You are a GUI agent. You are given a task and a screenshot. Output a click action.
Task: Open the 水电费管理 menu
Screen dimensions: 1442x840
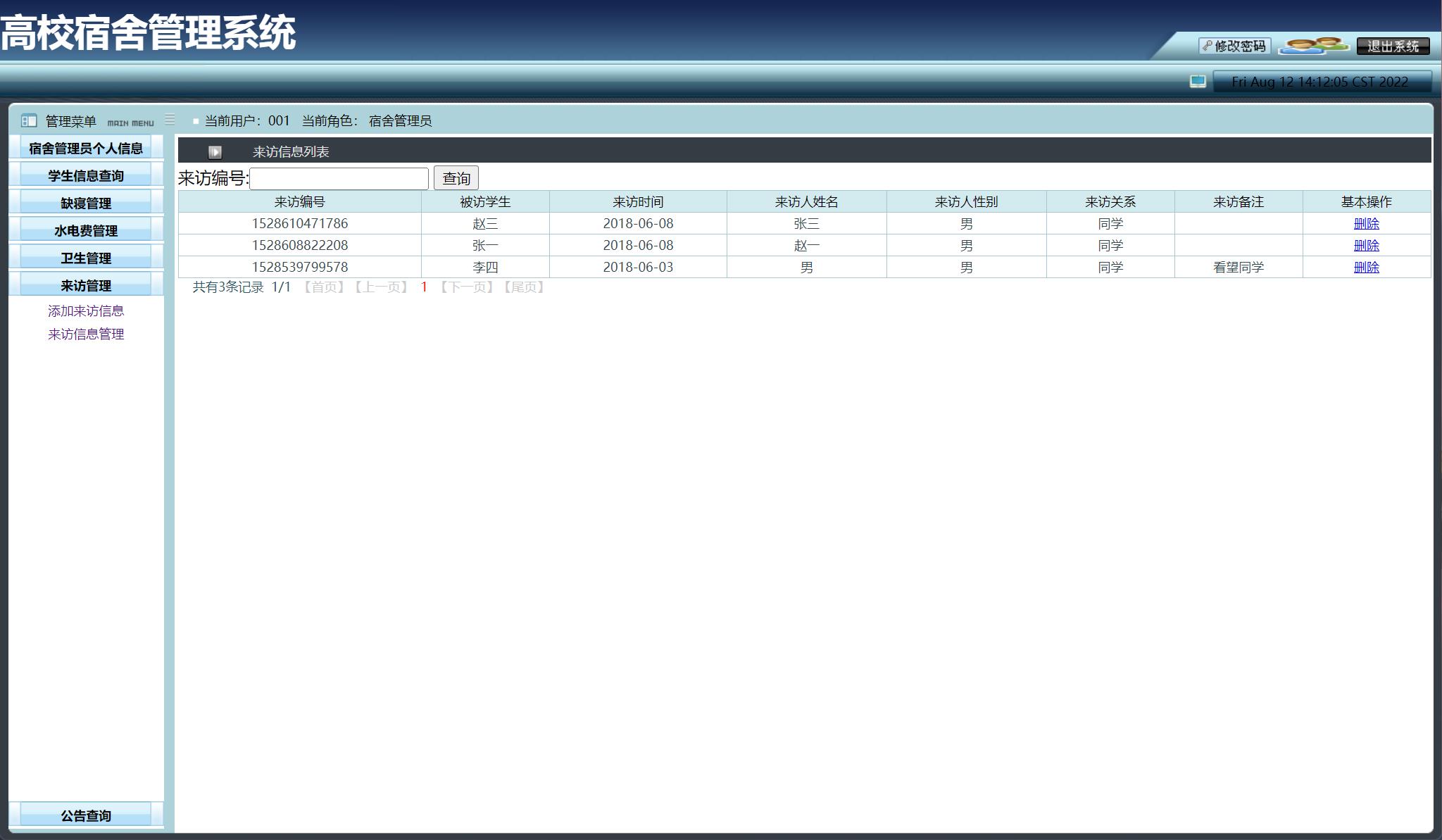[x=86, y=231]
